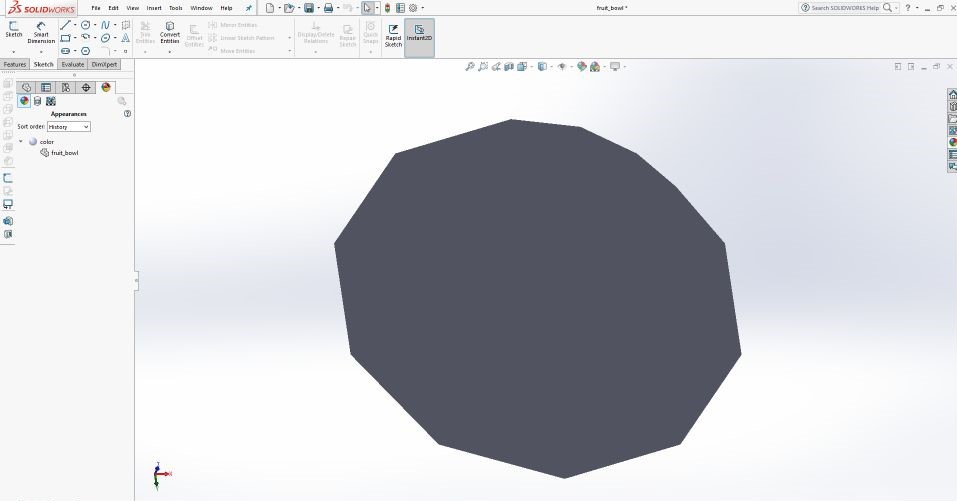This screenshot has width=957, height=501.
Task: Select the Corner Rectangle tool
Action: click(65, 38)
